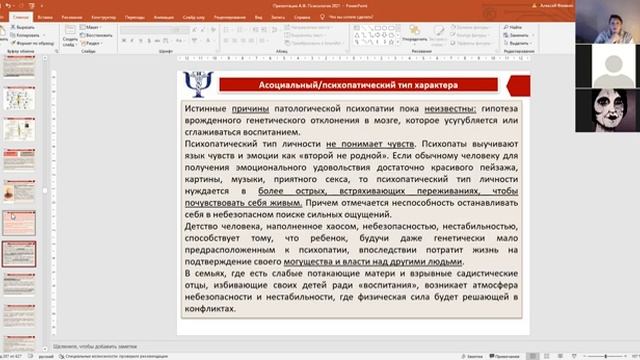Open Заливка фигуры shape fill
The image size is (640, 360).
point(471,27)
